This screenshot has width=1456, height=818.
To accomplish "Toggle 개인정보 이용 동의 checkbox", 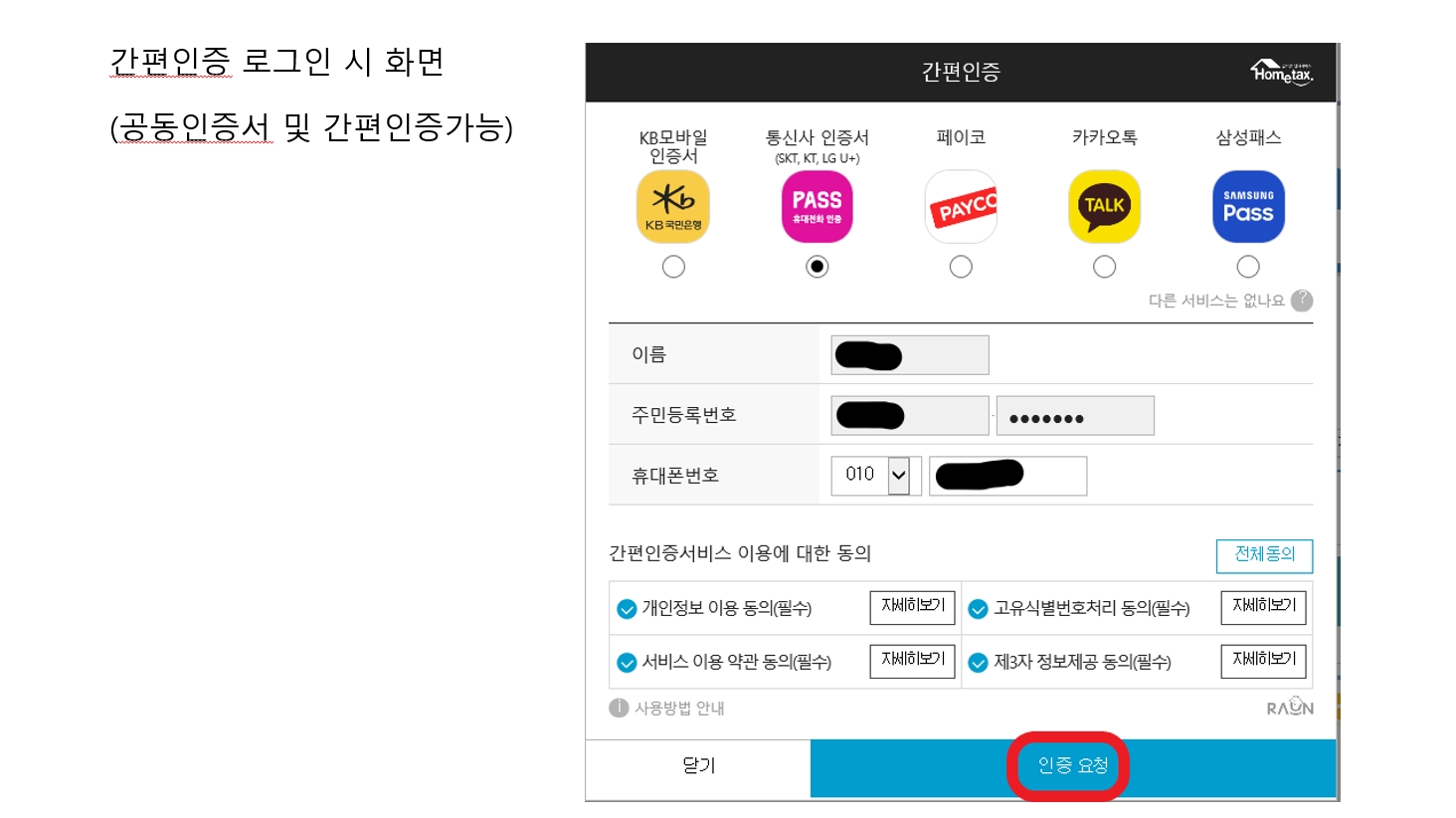I will 627,609.
